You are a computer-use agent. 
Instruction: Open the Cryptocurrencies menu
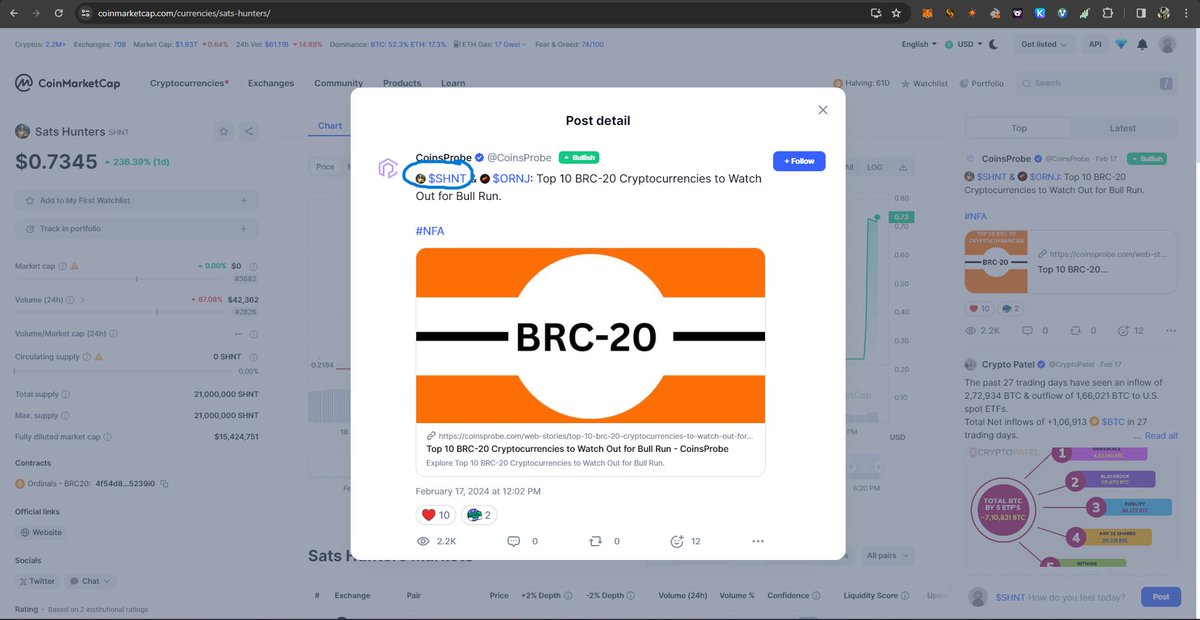(x=189, y=83)
